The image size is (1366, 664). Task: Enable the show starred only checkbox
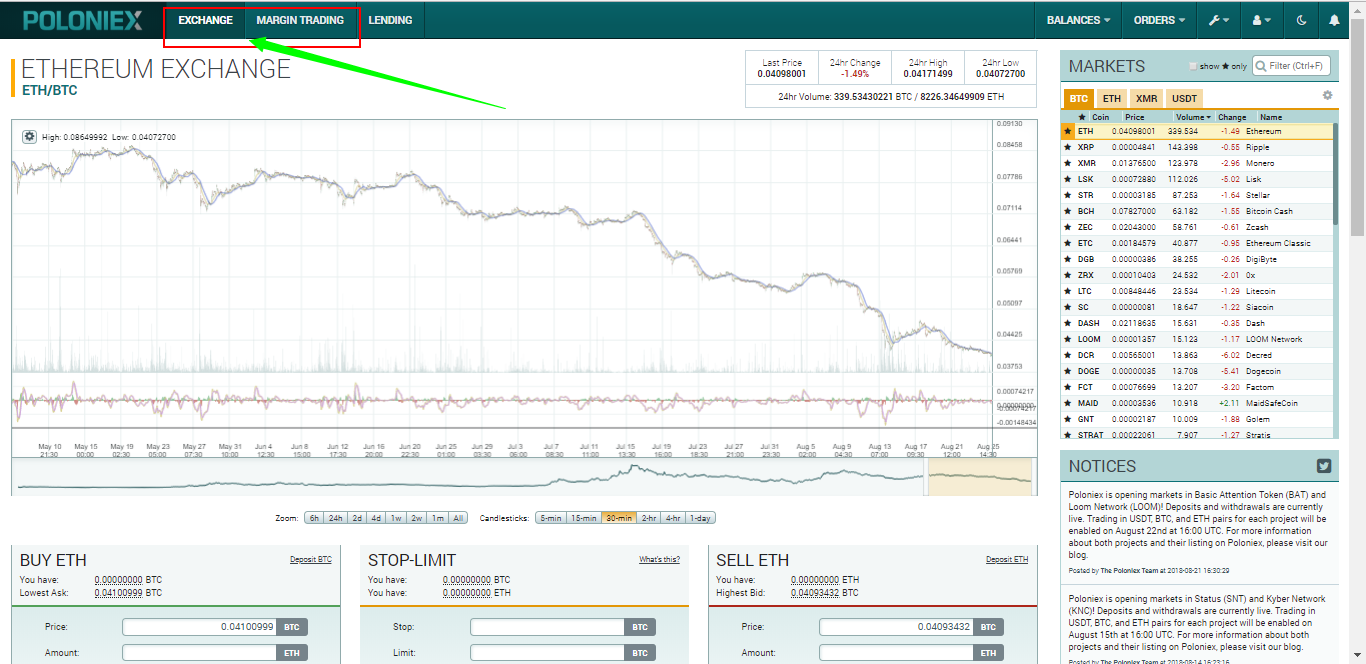tap(1193, 66)
